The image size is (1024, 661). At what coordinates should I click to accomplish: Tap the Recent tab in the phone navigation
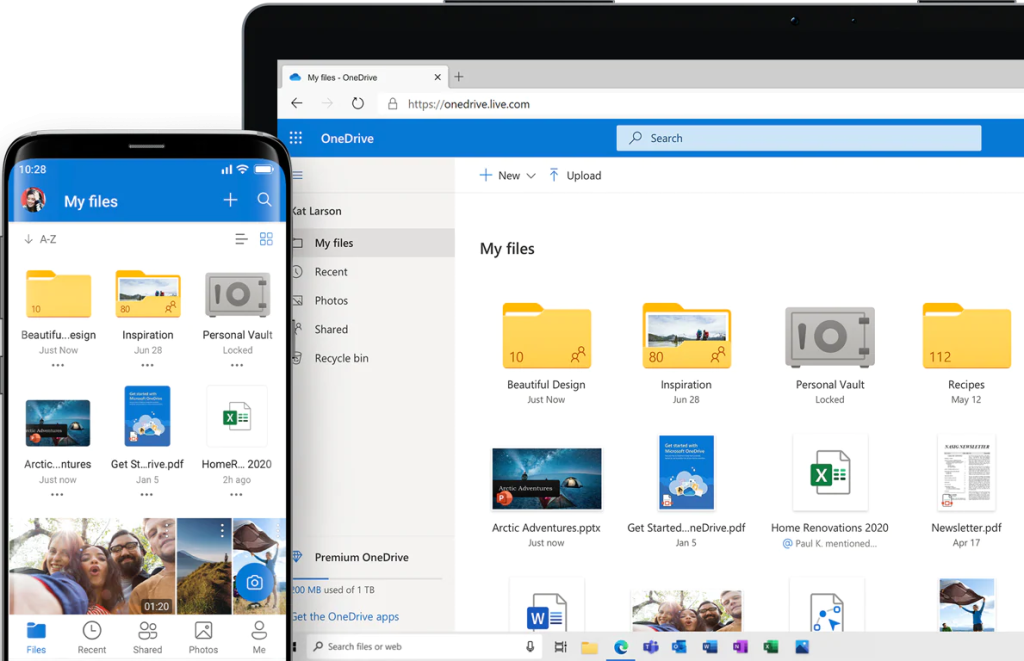[91, 637]
